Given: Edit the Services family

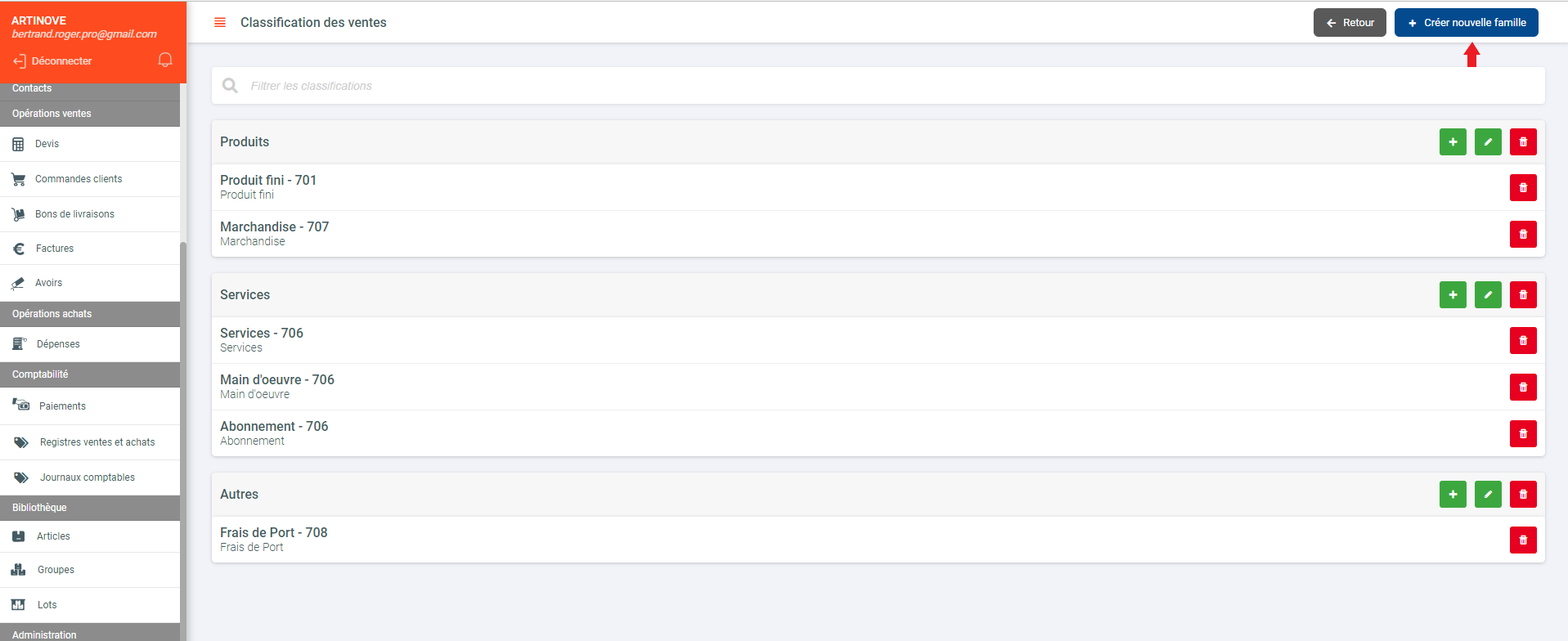Looking at the screenshot, I should (1488, 294).
